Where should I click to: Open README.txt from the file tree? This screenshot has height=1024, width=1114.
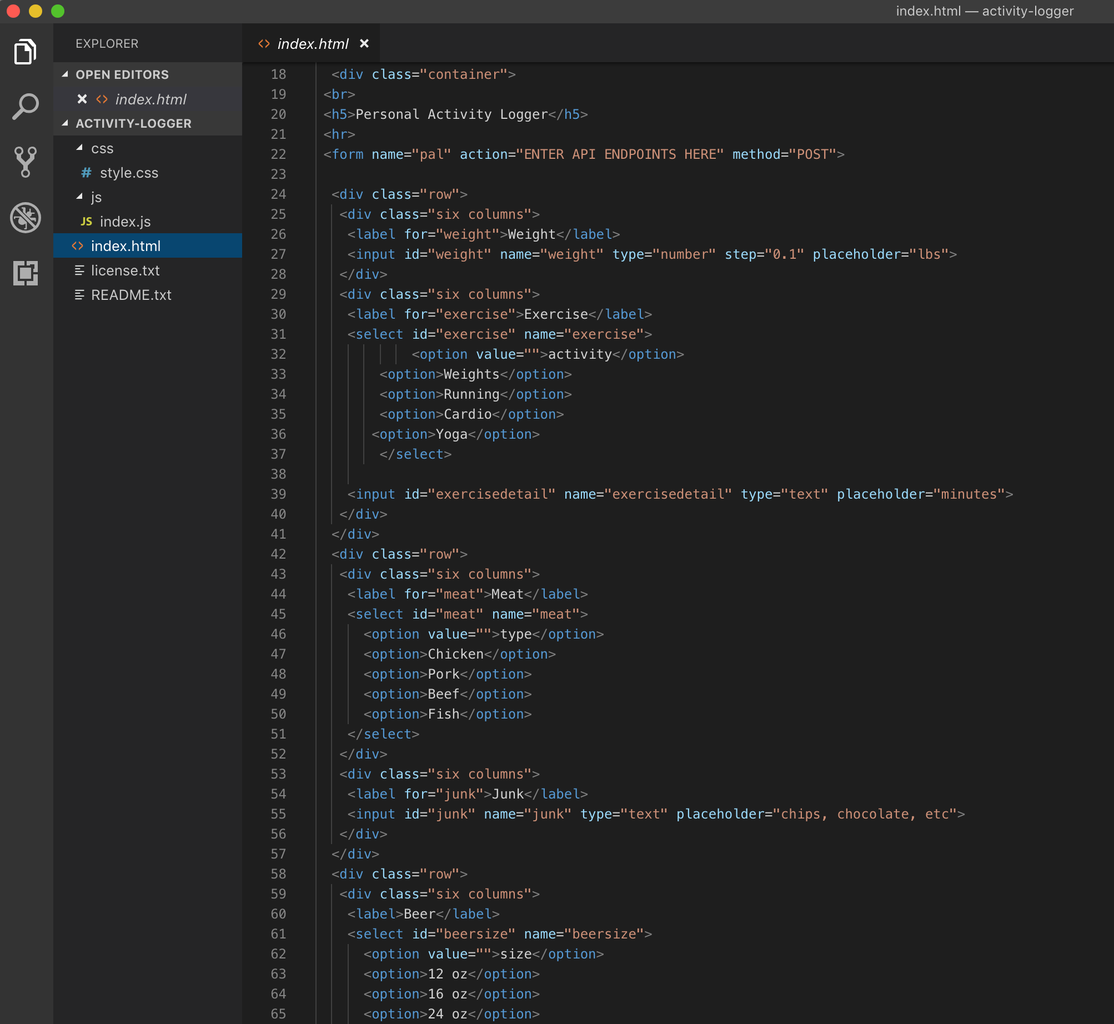[131, 295]
